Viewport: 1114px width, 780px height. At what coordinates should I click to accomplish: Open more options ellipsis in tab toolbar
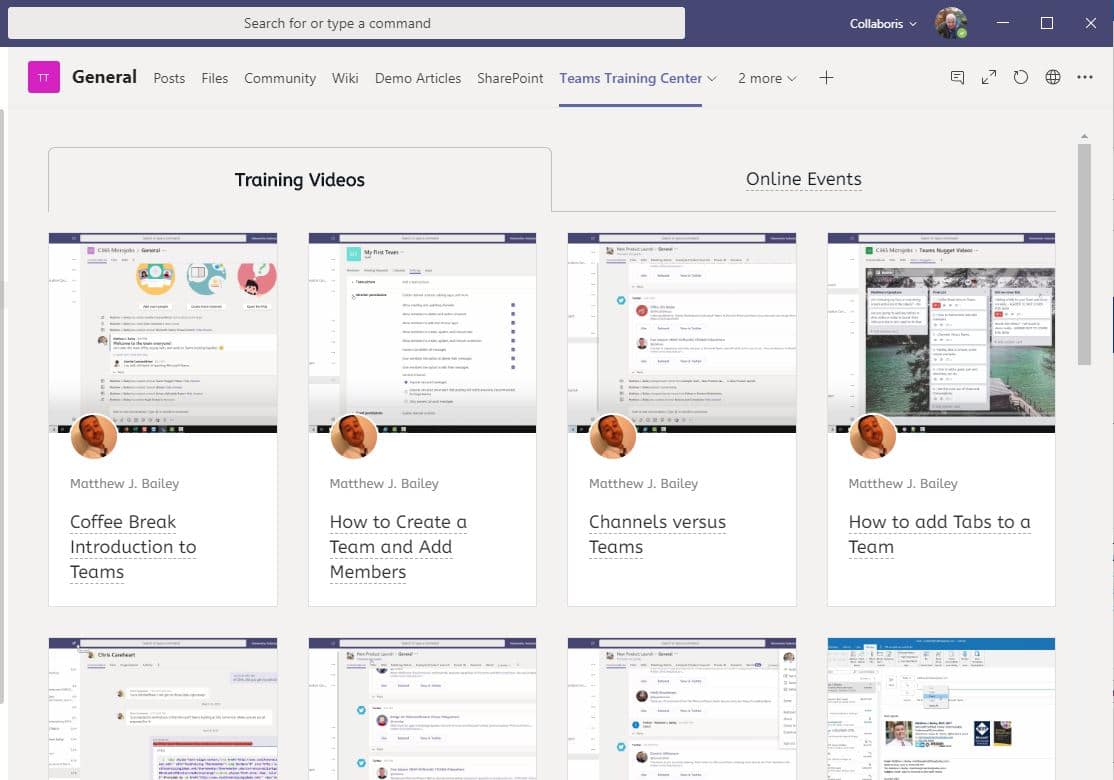pos(1084,77)
